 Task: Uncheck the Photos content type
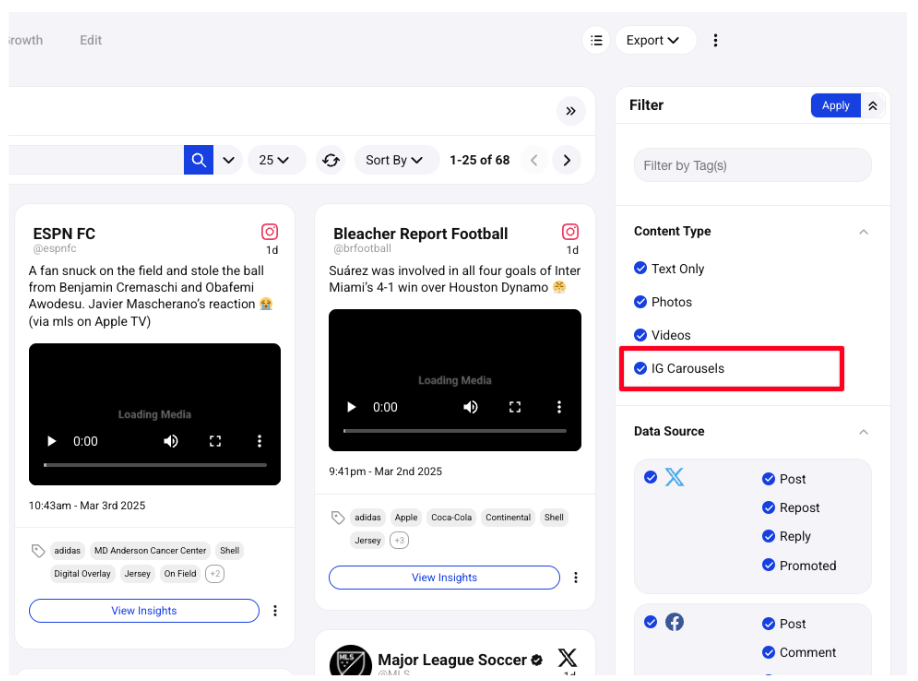[640, 302]
